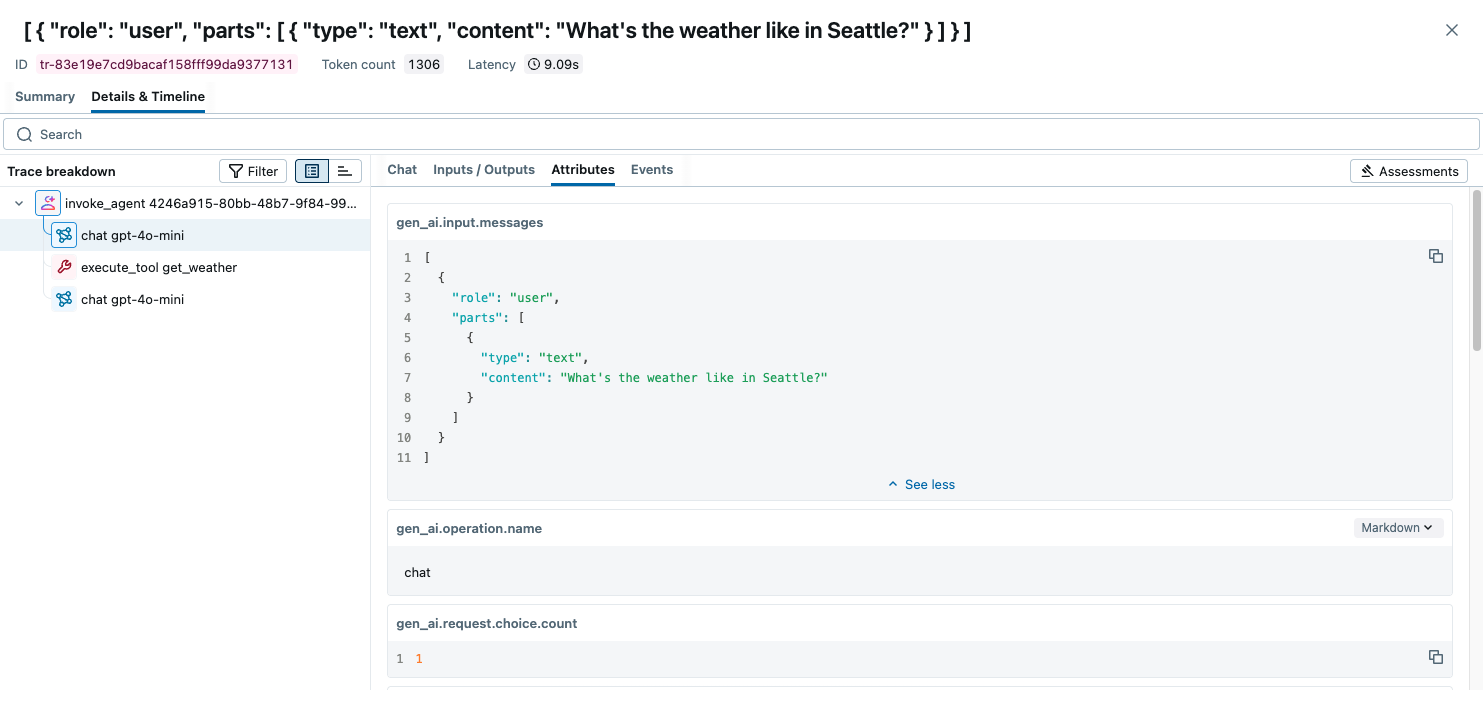Click the first chat gpt-4o-mini model icon

pos(64,236)
